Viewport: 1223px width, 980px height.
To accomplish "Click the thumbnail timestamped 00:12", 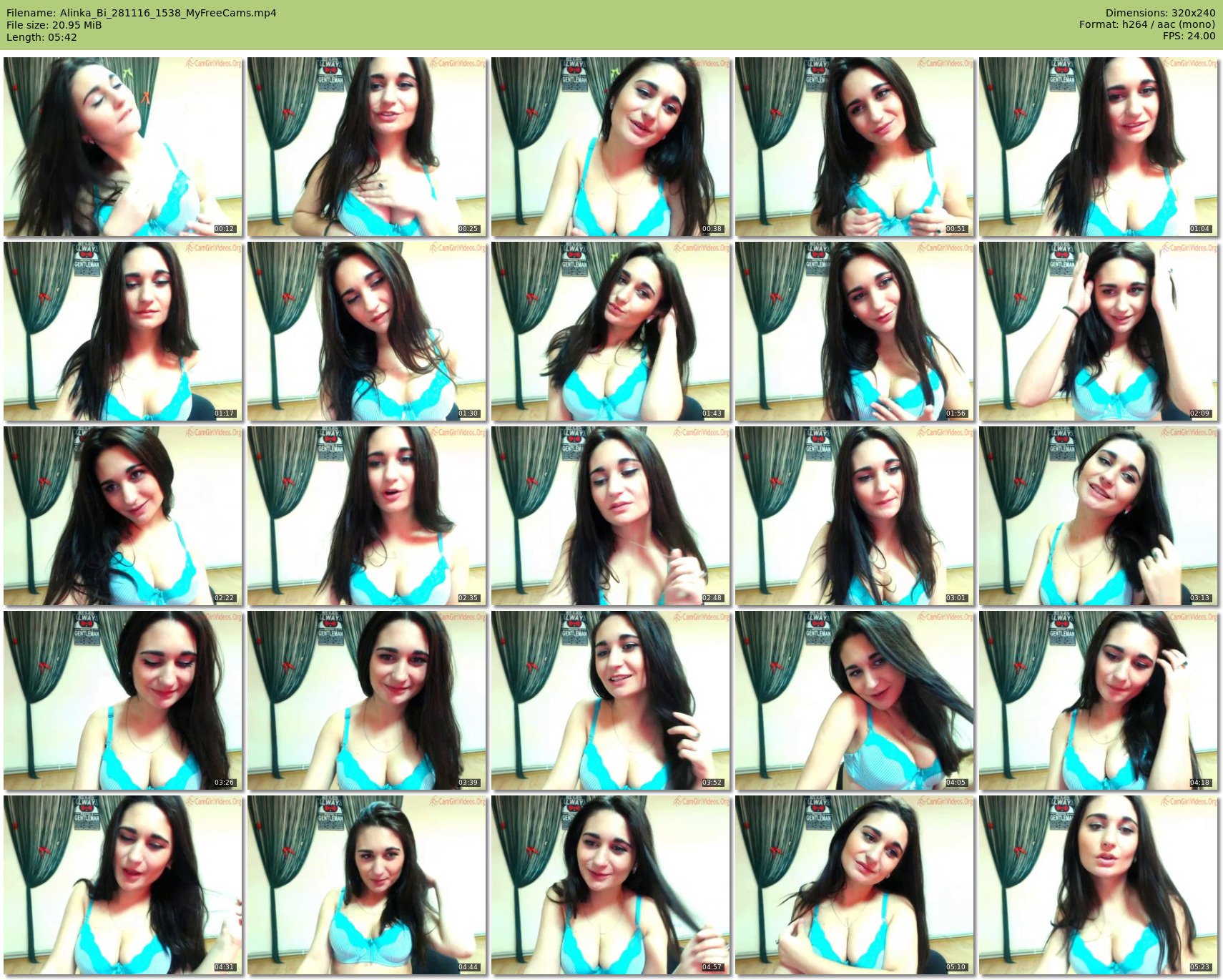I will point(123,147).
